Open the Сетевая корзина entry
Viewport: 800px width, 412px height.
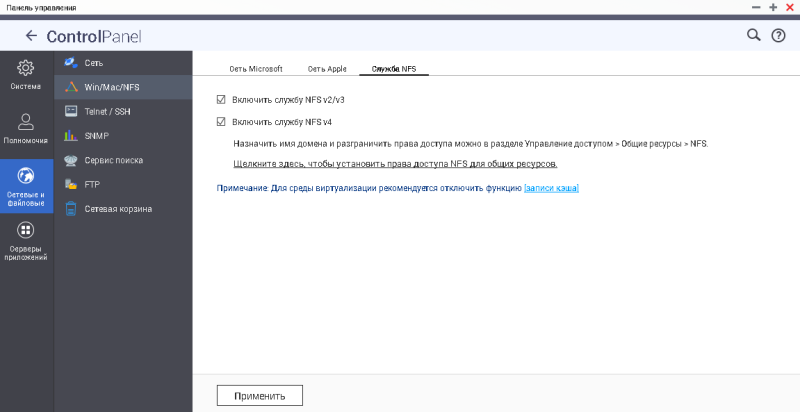coord(123,209)
